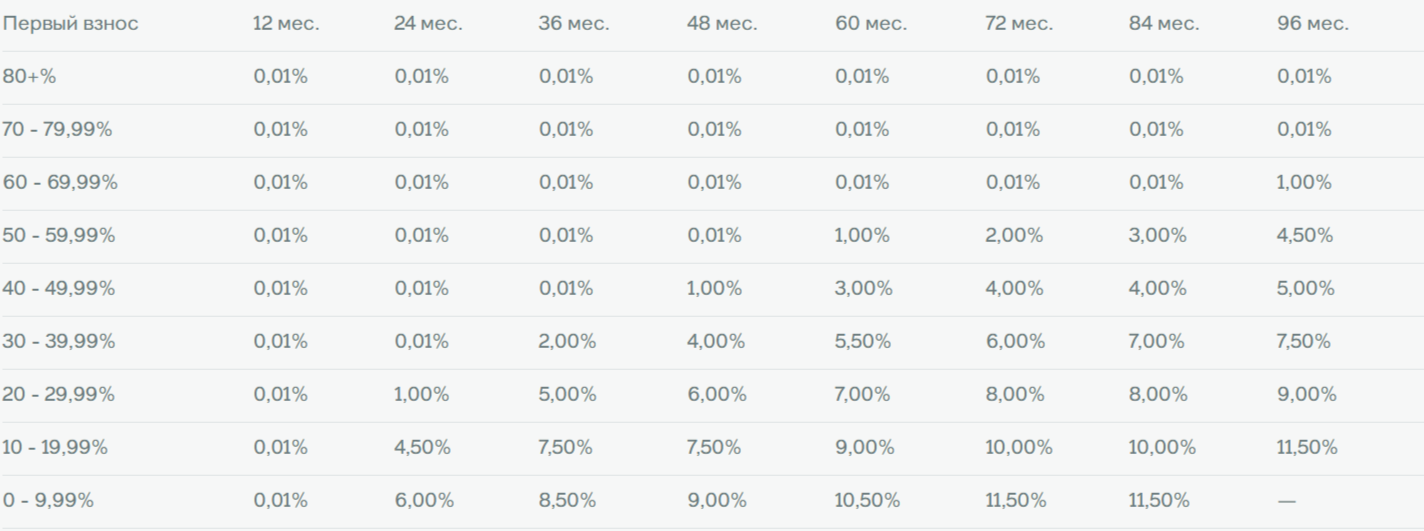The width and height of the screenshot is (1424, 531).
Task: Select the '30 - 39,99%' row label
Action: 58,341
